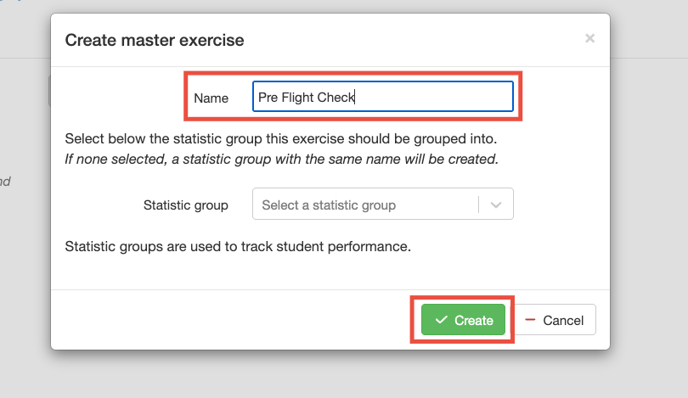Select the 'Select a statistic group' placeholder
The image size is (688, 398).
click(329, 205)
